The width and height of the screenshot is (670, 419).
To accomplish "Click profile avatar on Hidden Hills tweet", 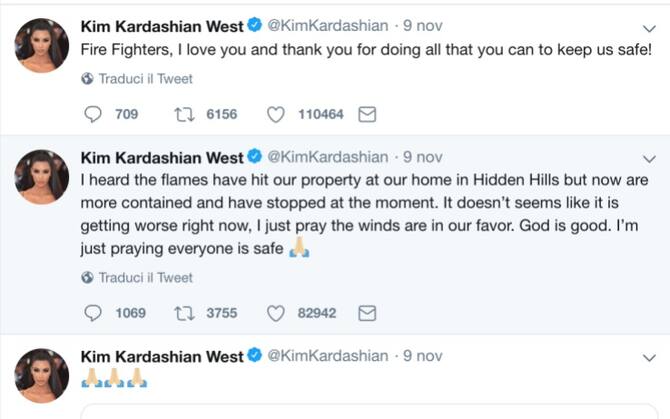I will click(41, 176).
